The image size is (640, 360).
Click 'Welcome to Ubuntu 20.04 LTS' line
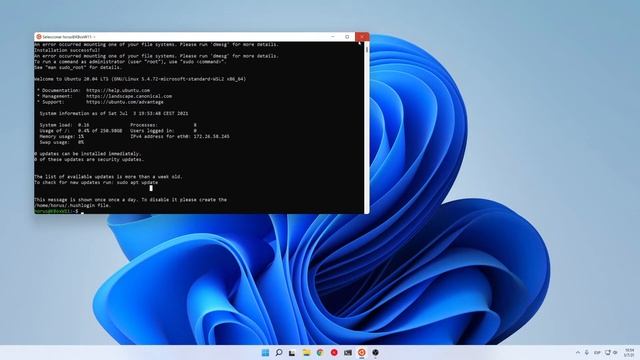(x=140, y=79)
